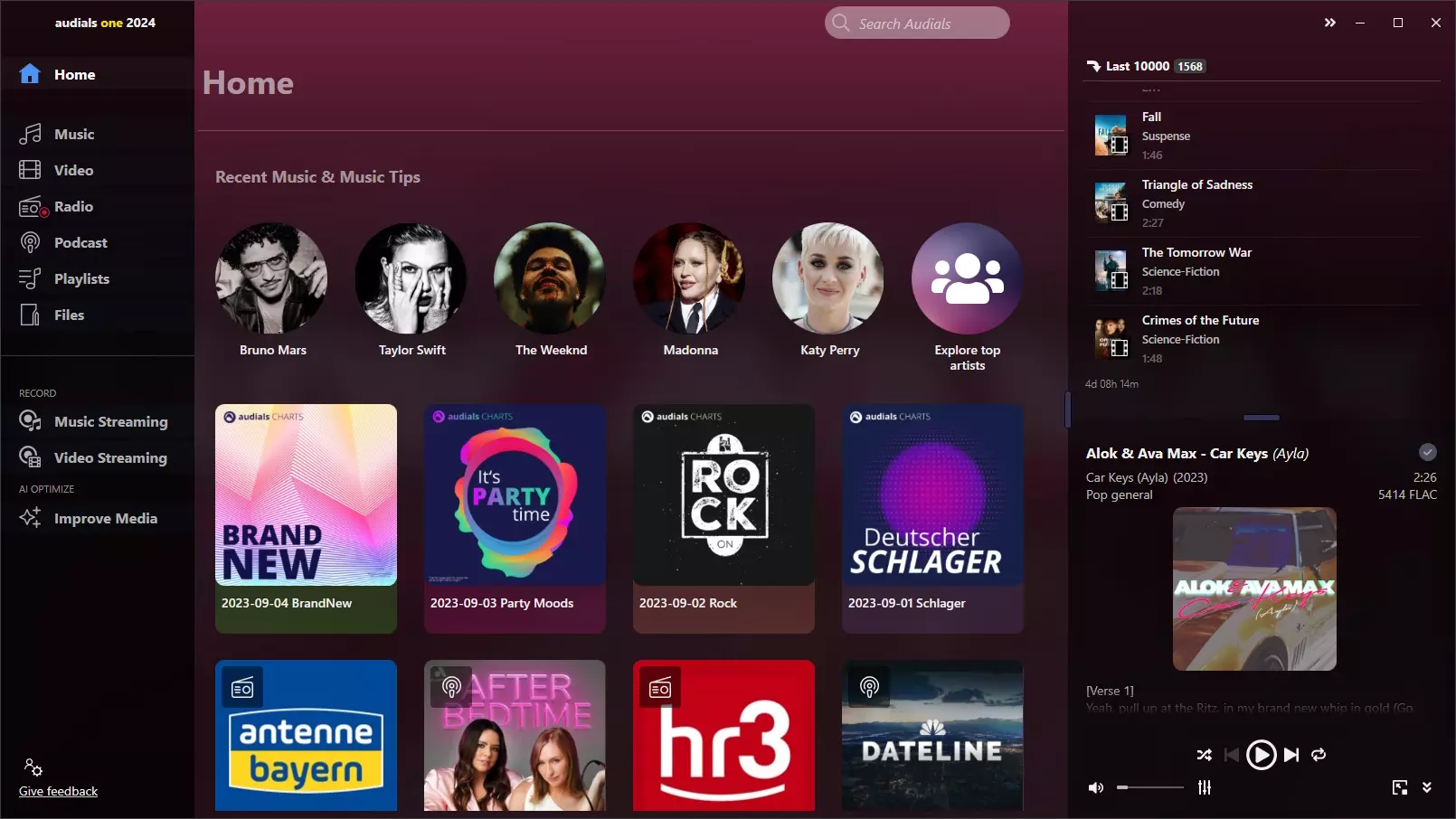Toggle repeat mode

click(x=1319, y=755)
